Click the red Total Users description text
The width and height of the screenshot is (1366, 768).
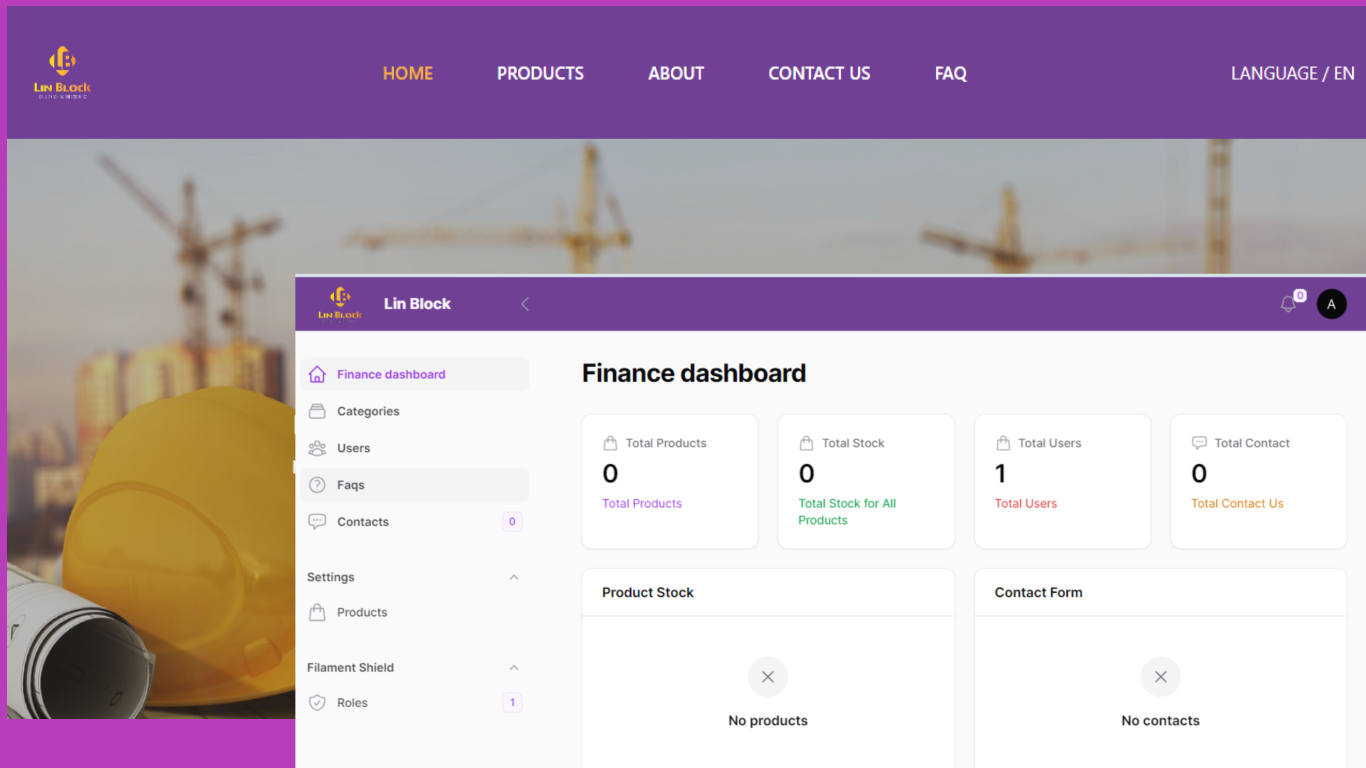pyautogui.click(x=1026, y=503)
